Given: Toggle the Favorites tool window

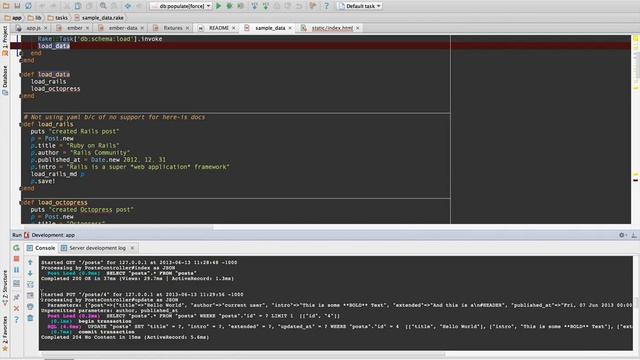Looking at the screenshot, I should pyautogui.click(x=5, y=333).
